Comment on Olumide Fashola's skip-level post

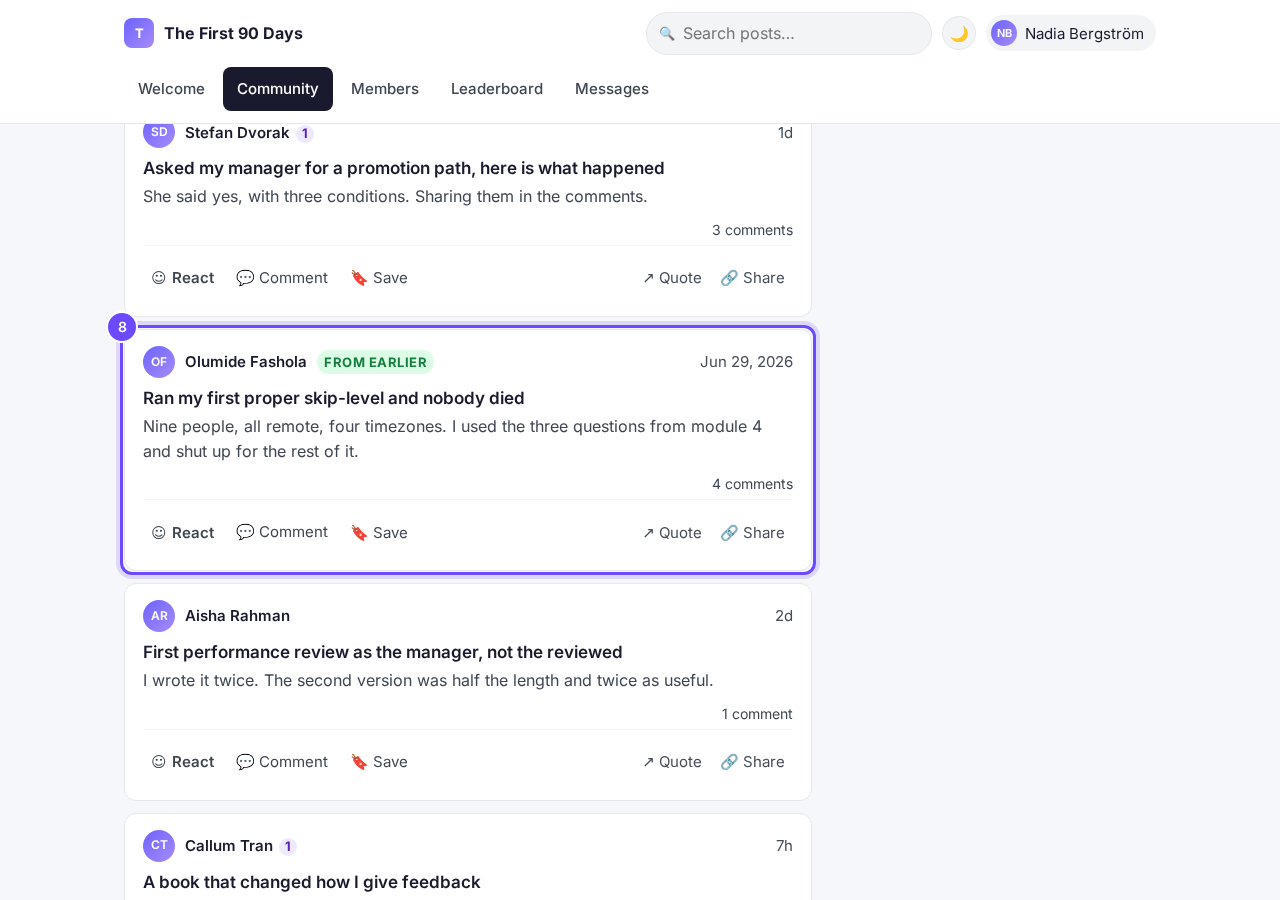pyautogui.click(x=282, y=532)
